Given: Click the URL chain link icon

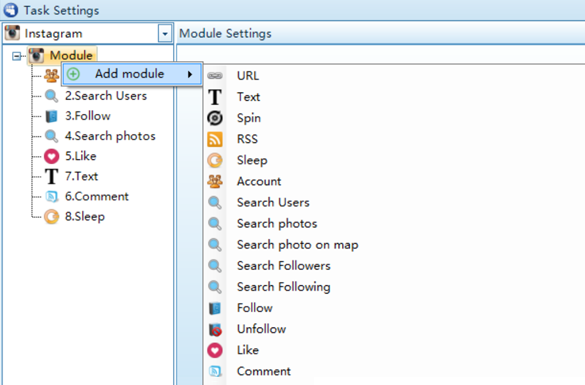Looking at the screenshot, I should (x=215, y=76).
